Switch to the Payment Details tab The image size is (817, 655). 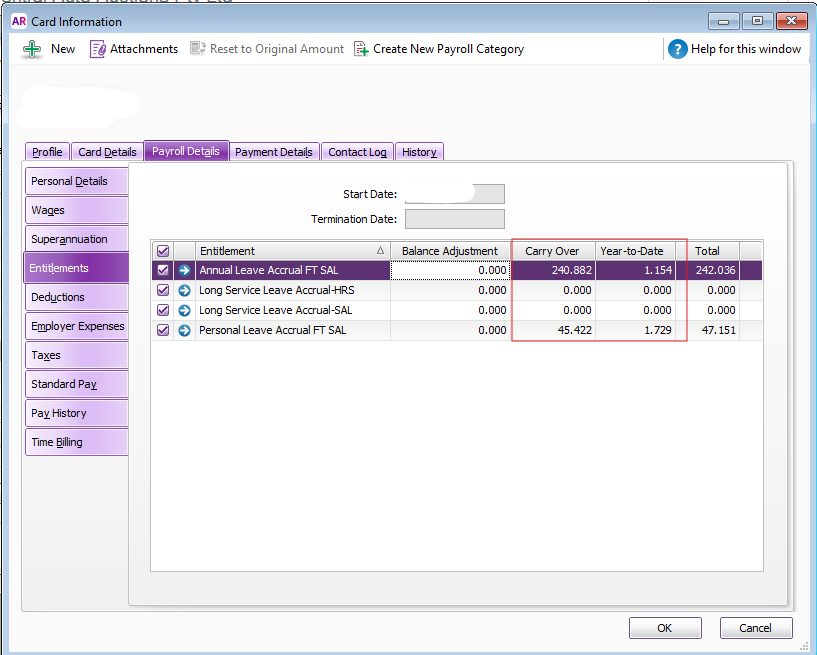[x=274, y=152]
